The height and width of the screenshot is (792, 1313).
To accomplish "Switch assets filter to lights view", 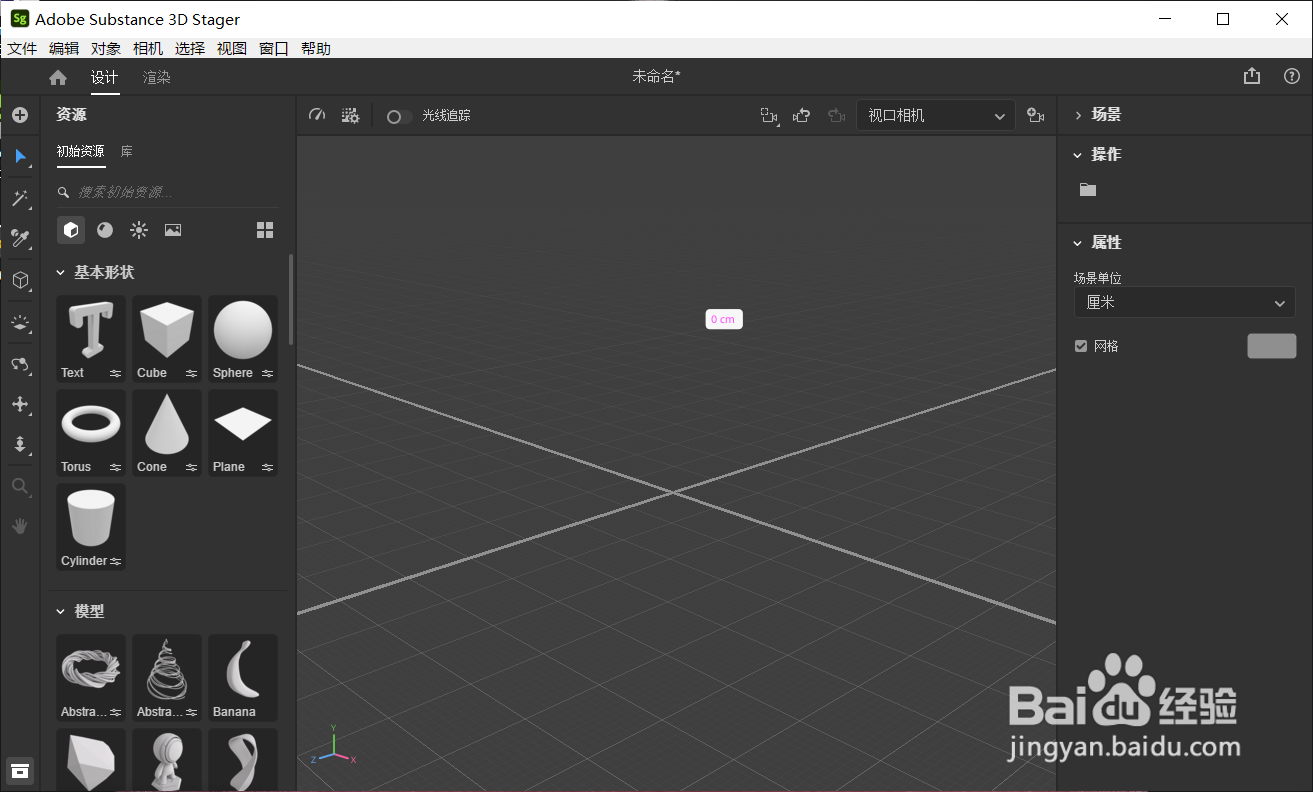I will [139, 229].
